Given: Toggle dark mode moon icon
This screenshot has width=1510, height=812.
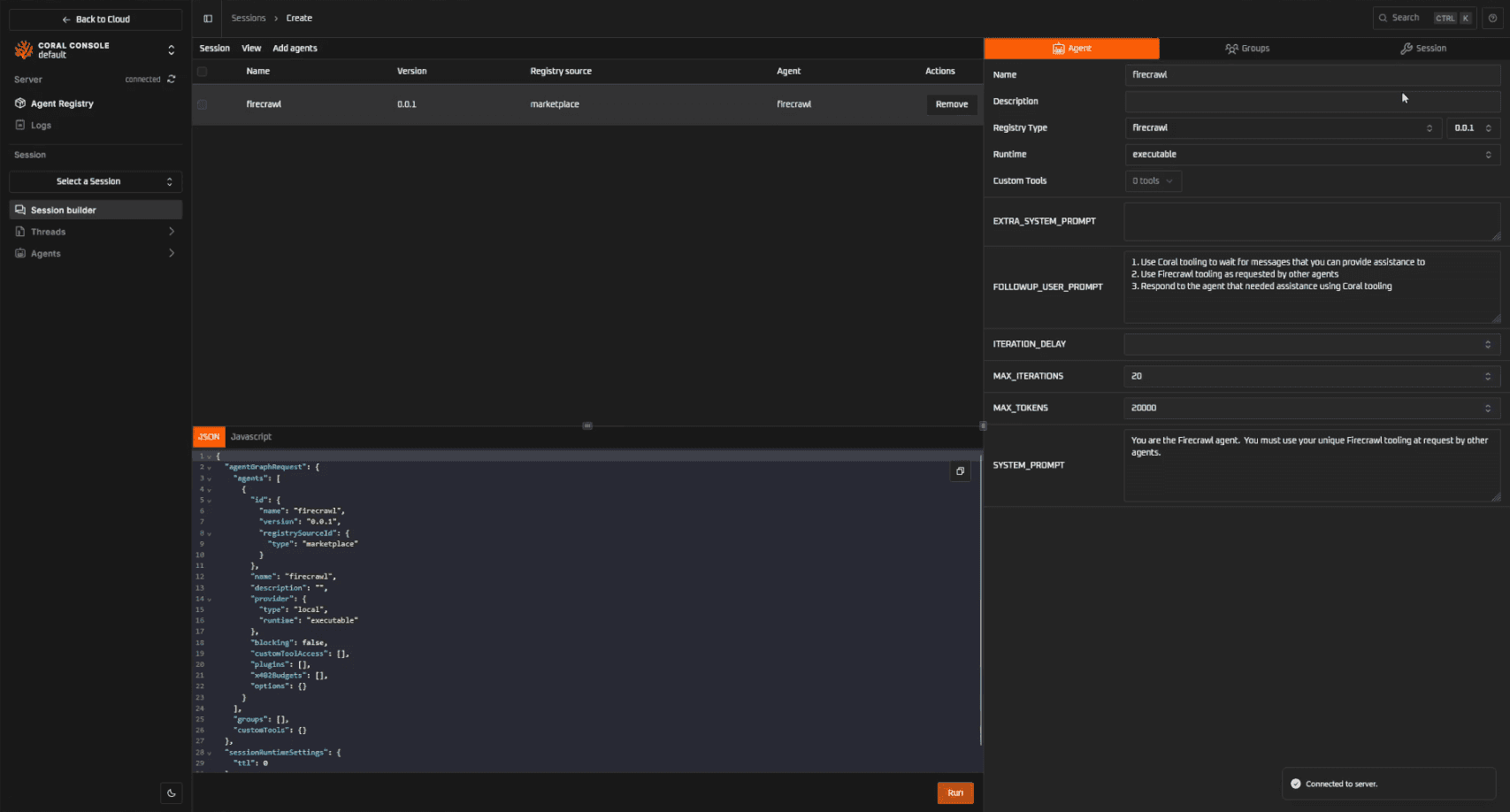Looking at the screenshot, I should 172,793.
